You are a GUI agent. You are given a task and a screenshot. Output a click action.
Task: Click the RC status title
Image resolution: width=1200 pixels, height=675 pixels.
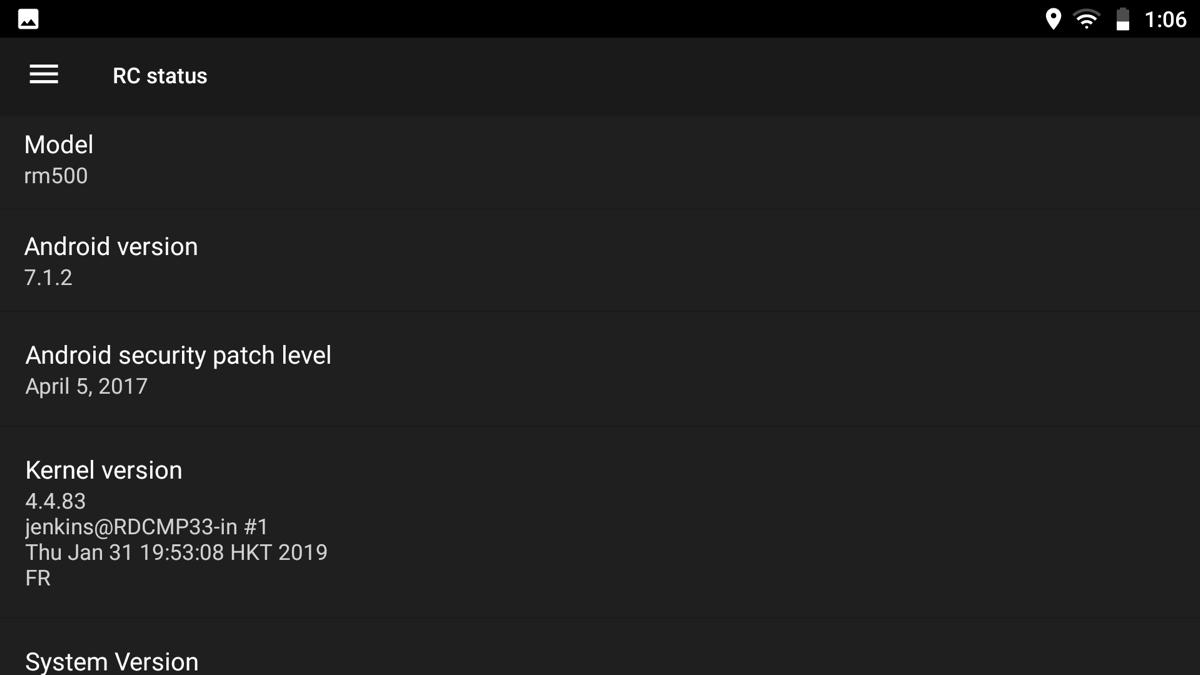pyautogui.click(x=160, y=76)
